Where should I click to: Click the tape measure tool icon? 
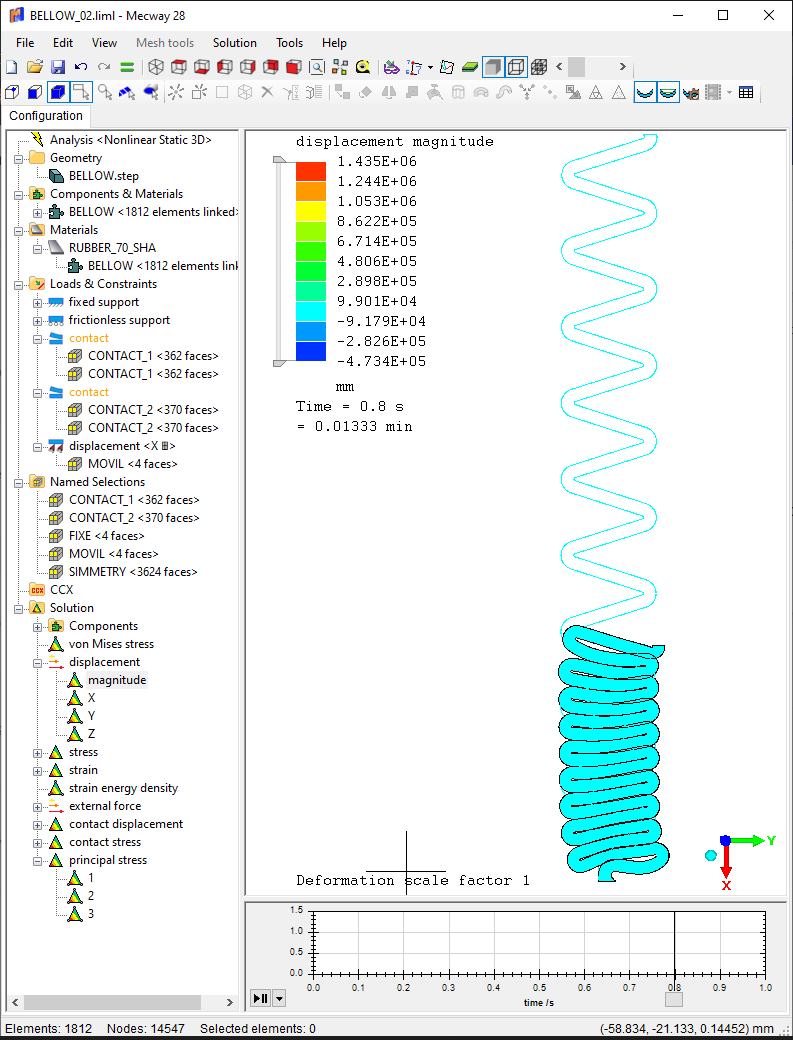tap(362, 67)
